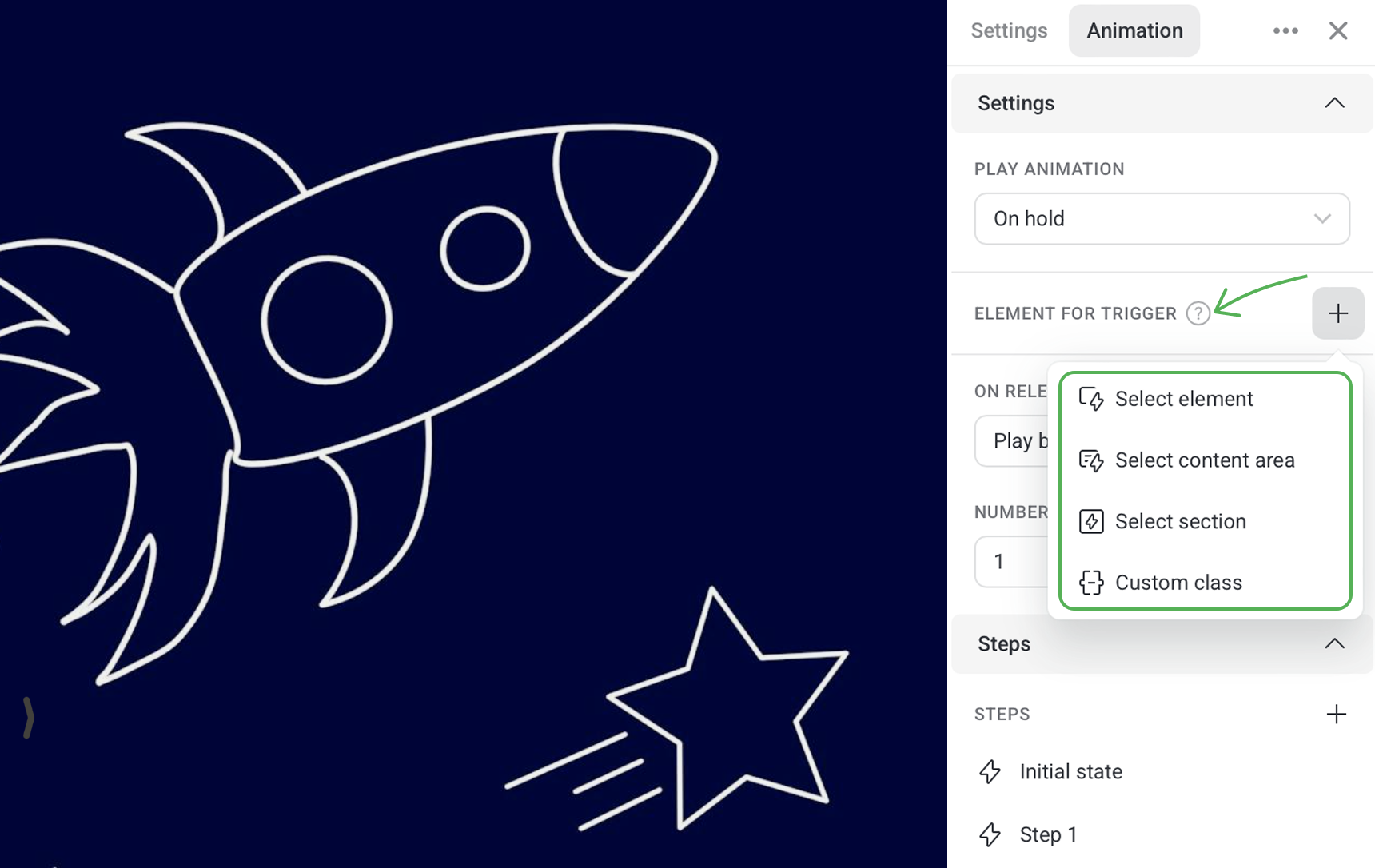Add a new step with plus icon

coord(1337,714)
